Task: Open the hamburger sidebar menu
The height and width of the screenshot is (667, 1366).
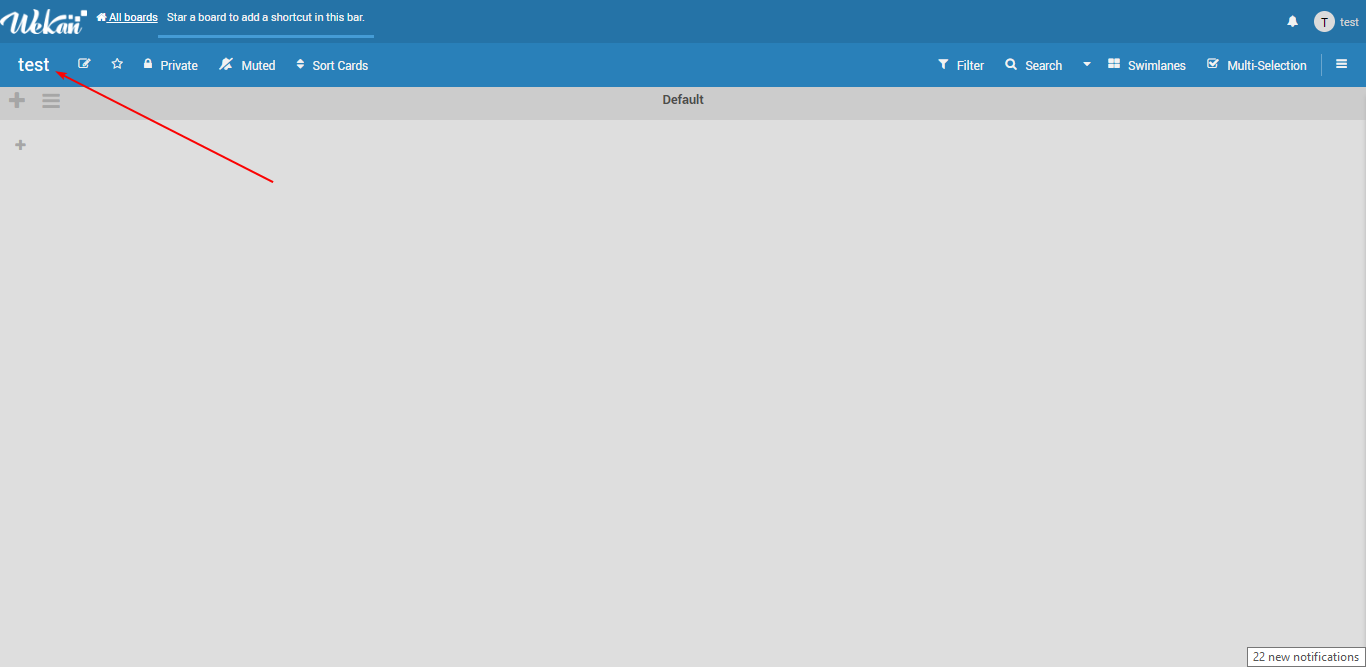Action: coord(1342,64)
